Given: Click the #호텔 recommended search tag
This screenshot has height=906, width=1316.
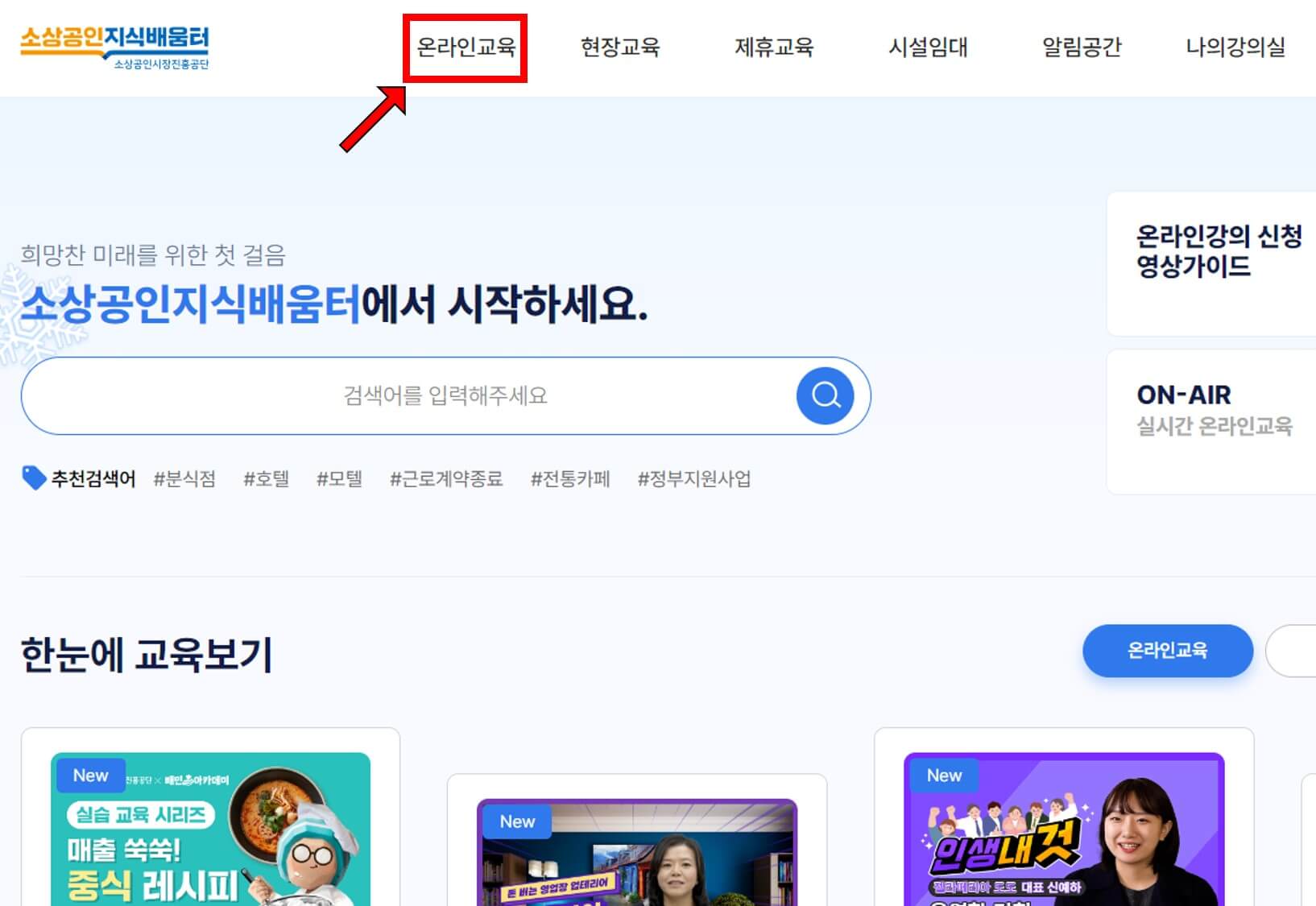Looking at the screenshot, I should [x=267, y=478].
